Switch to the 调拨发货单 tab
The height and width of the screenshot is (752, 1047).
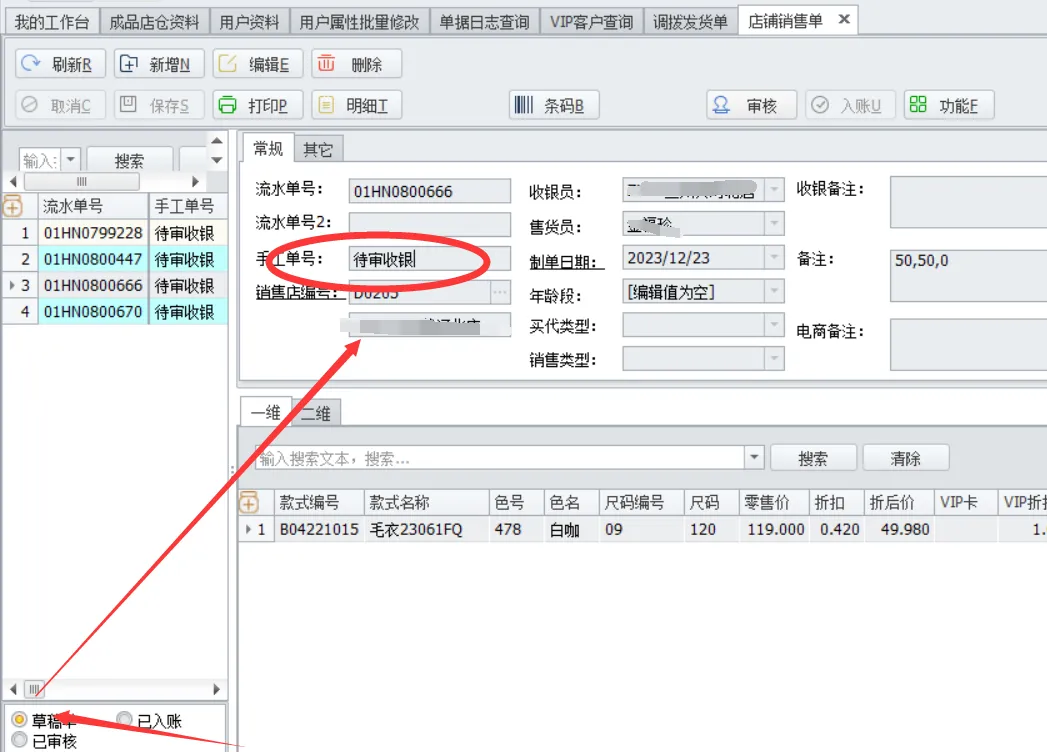coord(690,21)
